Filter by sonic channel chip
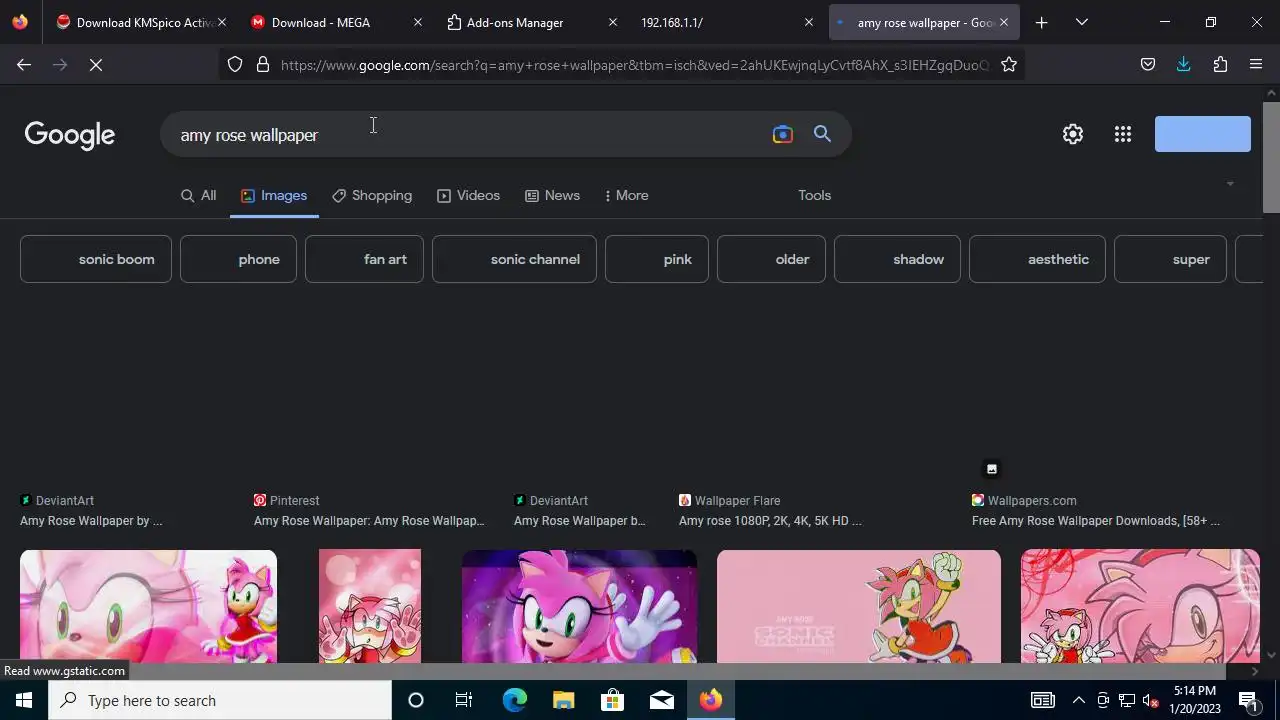 (x=514, y=259)
